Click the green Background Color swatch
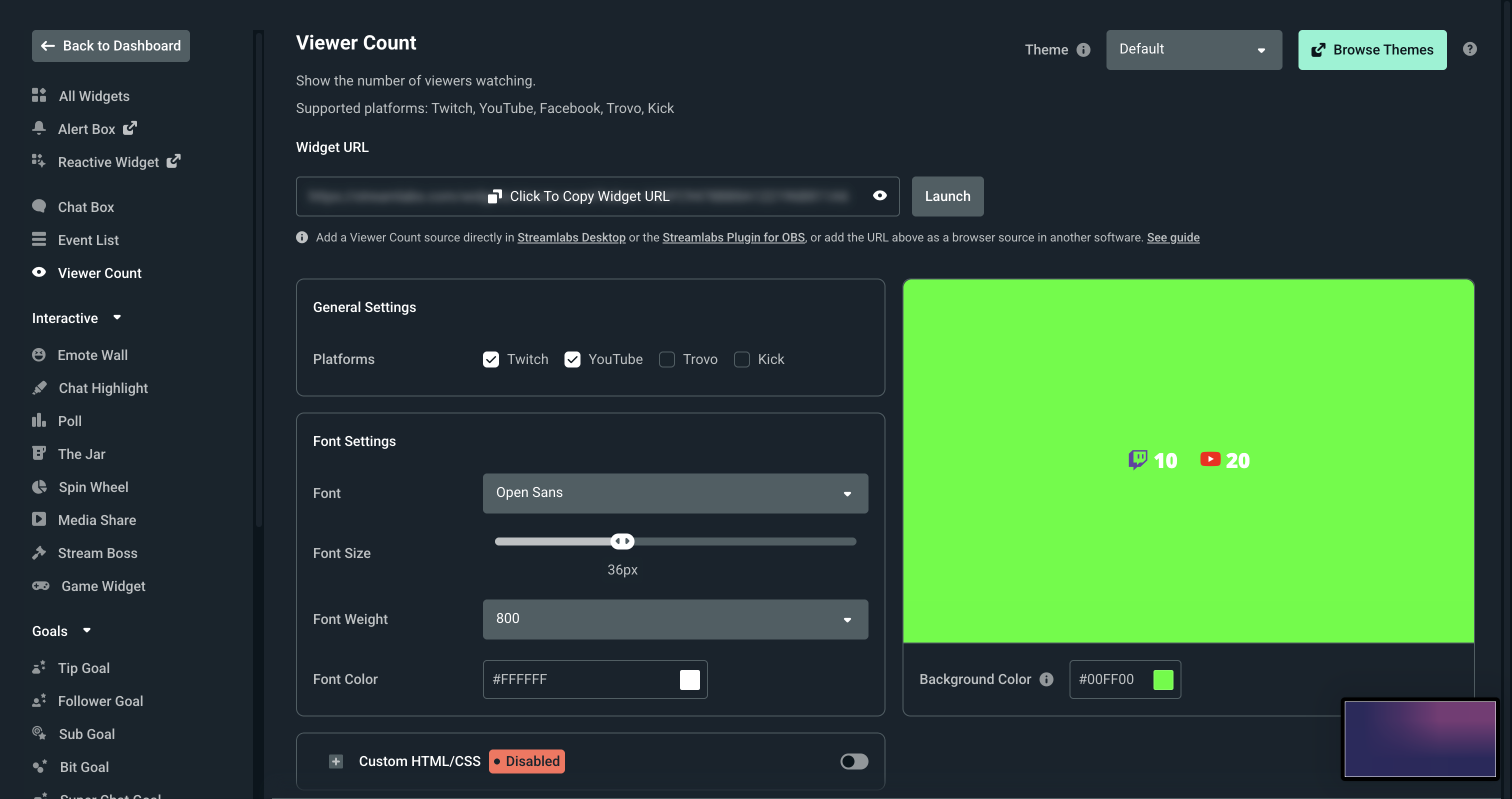The height and width of the screenshot is (799, 1512). pyautogui.click(x=1164, y=679)
